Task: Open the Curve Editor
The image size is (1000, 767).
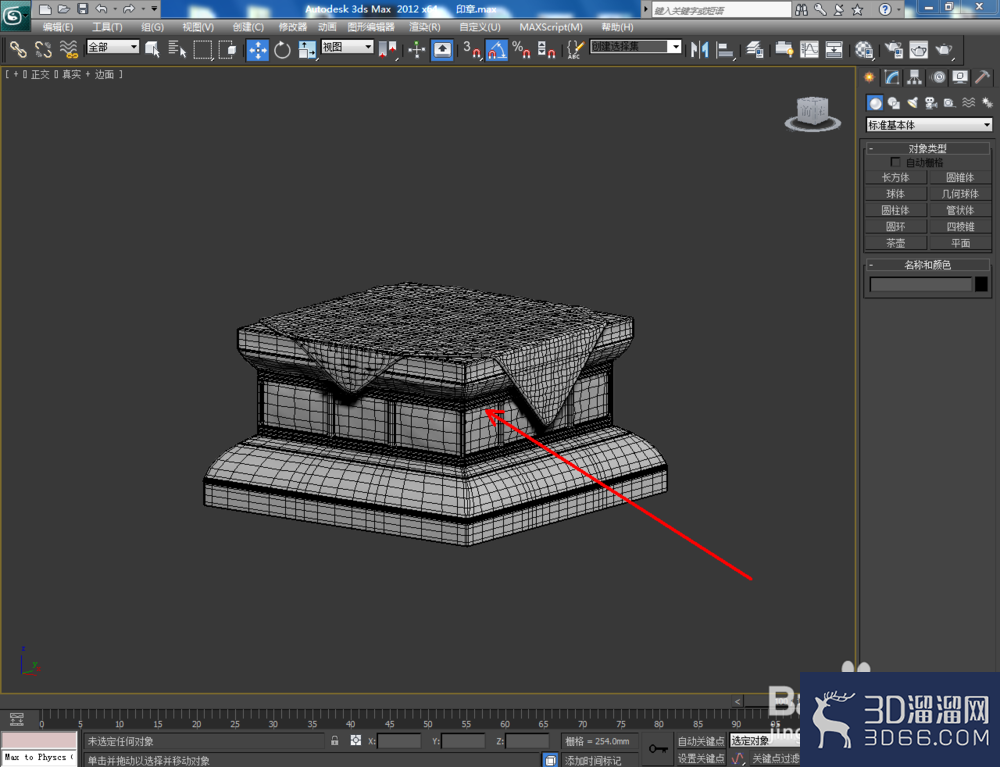Action: 809,50
